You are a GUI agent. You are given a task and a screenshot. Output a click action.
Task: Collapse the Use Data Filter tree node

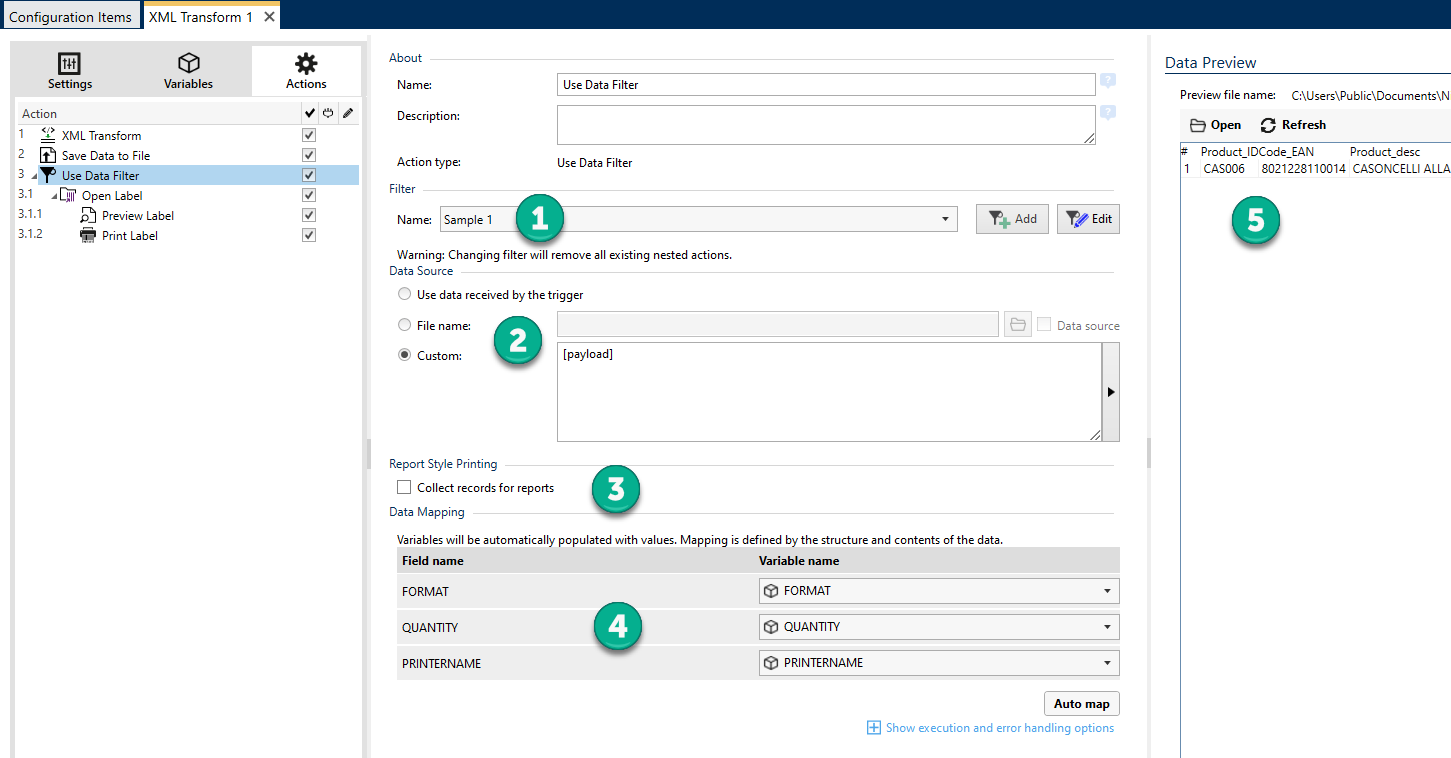(x=34, y=176)
